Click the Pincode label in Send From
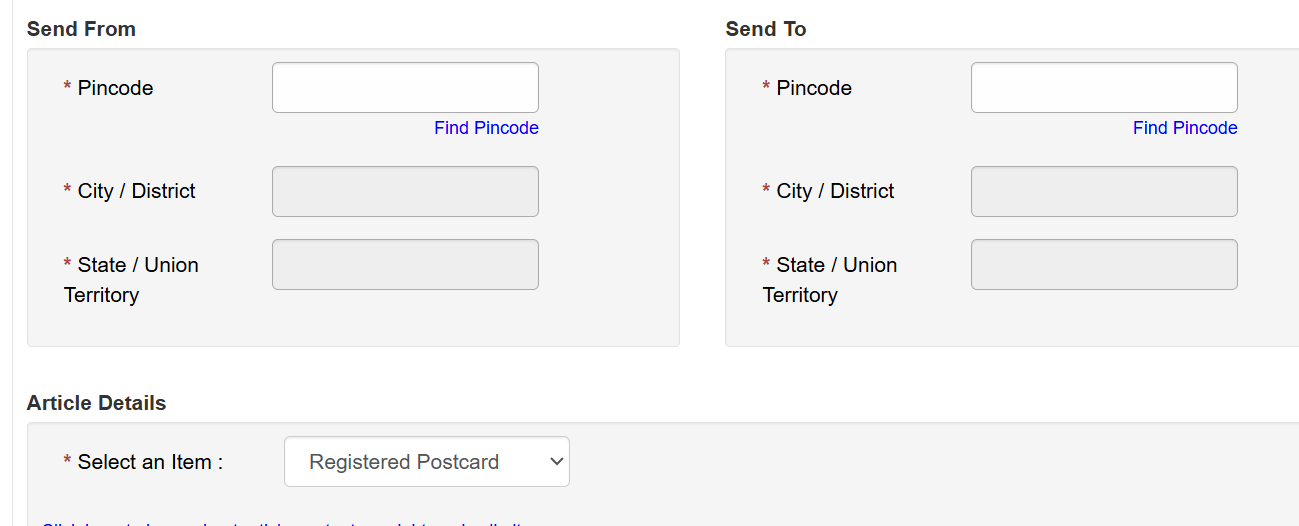Image resolution: width=1299 pixels, height=526 pixels. (x=115, y=88)
